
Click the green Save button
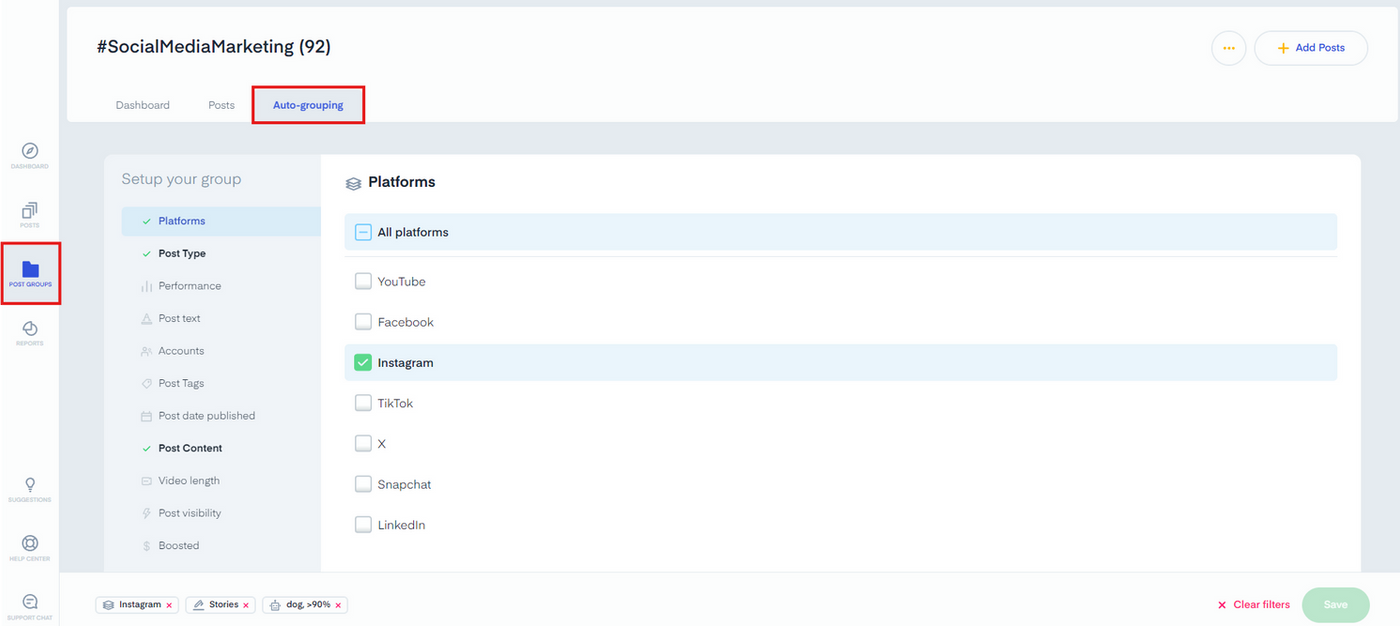pos(1335,605)
